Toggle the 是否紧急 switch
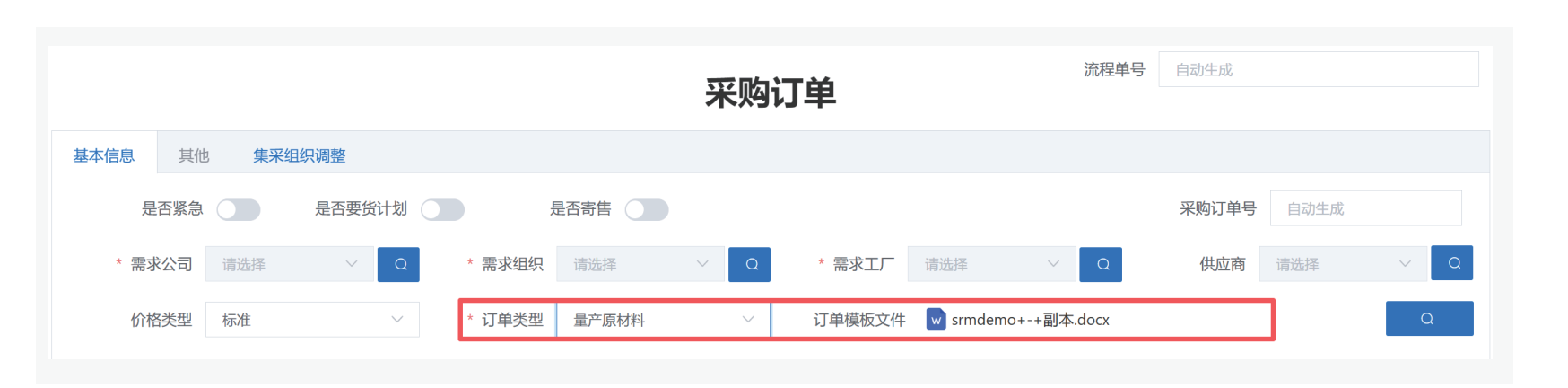Image resolution: width=1568 pixels, height=388 pixels. point(239,209)
